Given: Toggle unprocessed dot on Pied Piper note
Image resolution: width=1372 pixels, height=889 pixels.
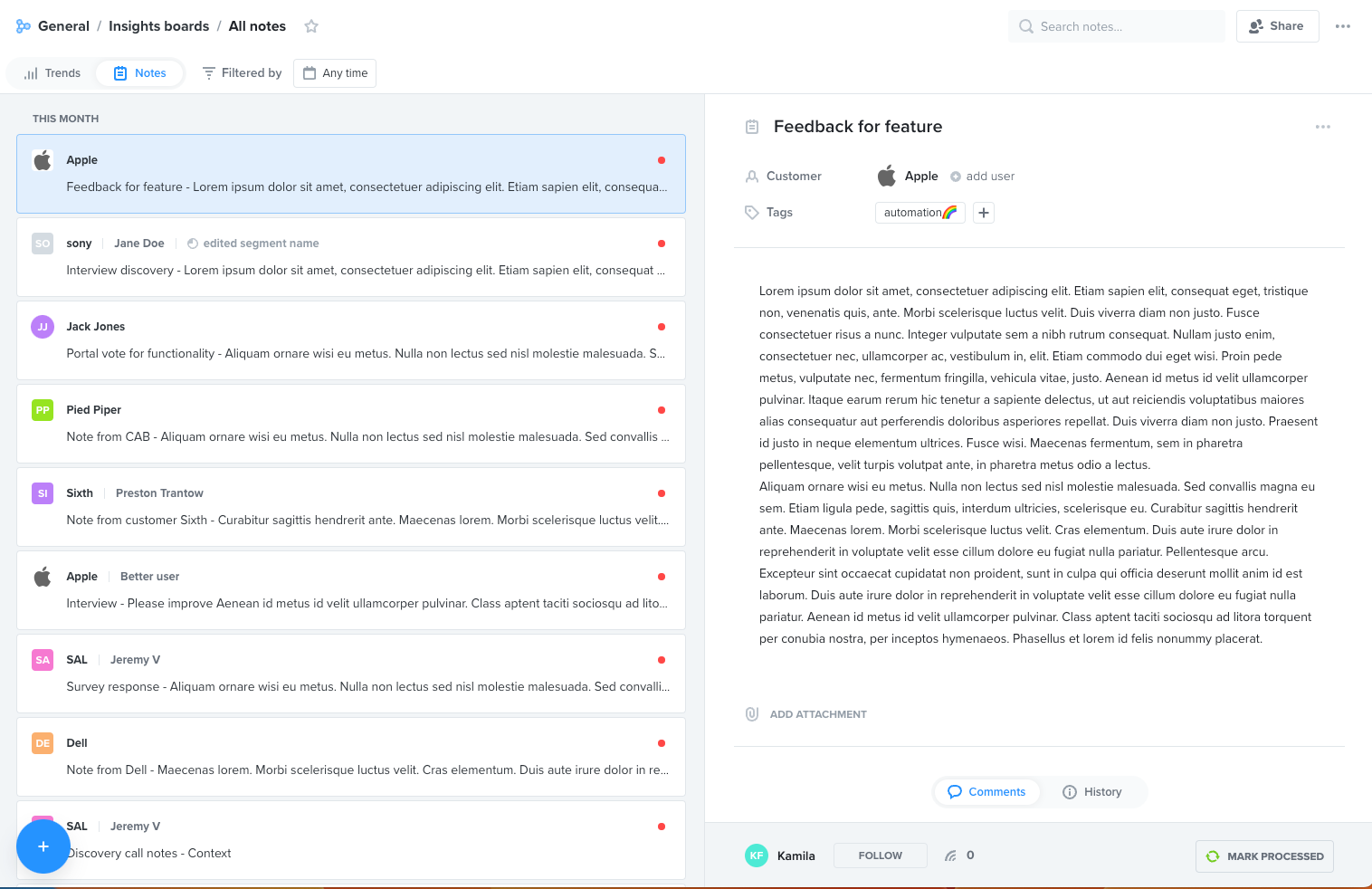Looking at the screenshot, I should tap(662, 410).
